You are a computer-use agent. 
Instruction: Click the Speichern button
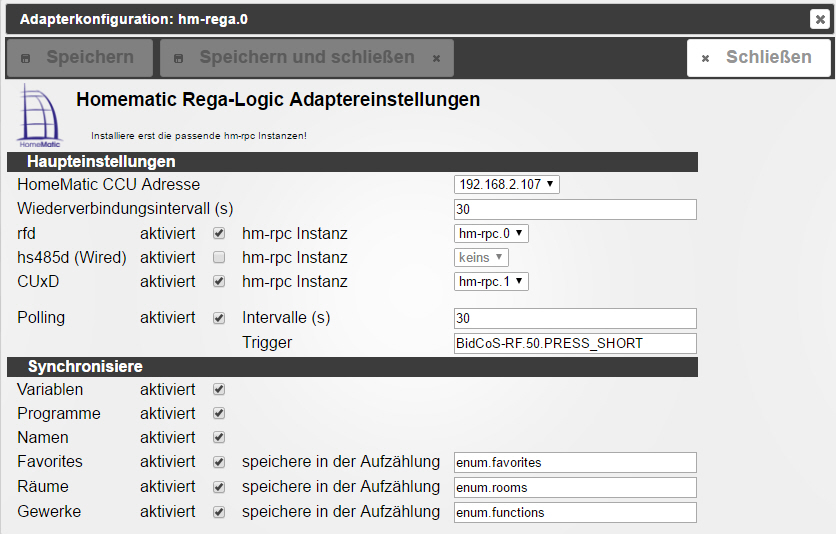80,58
